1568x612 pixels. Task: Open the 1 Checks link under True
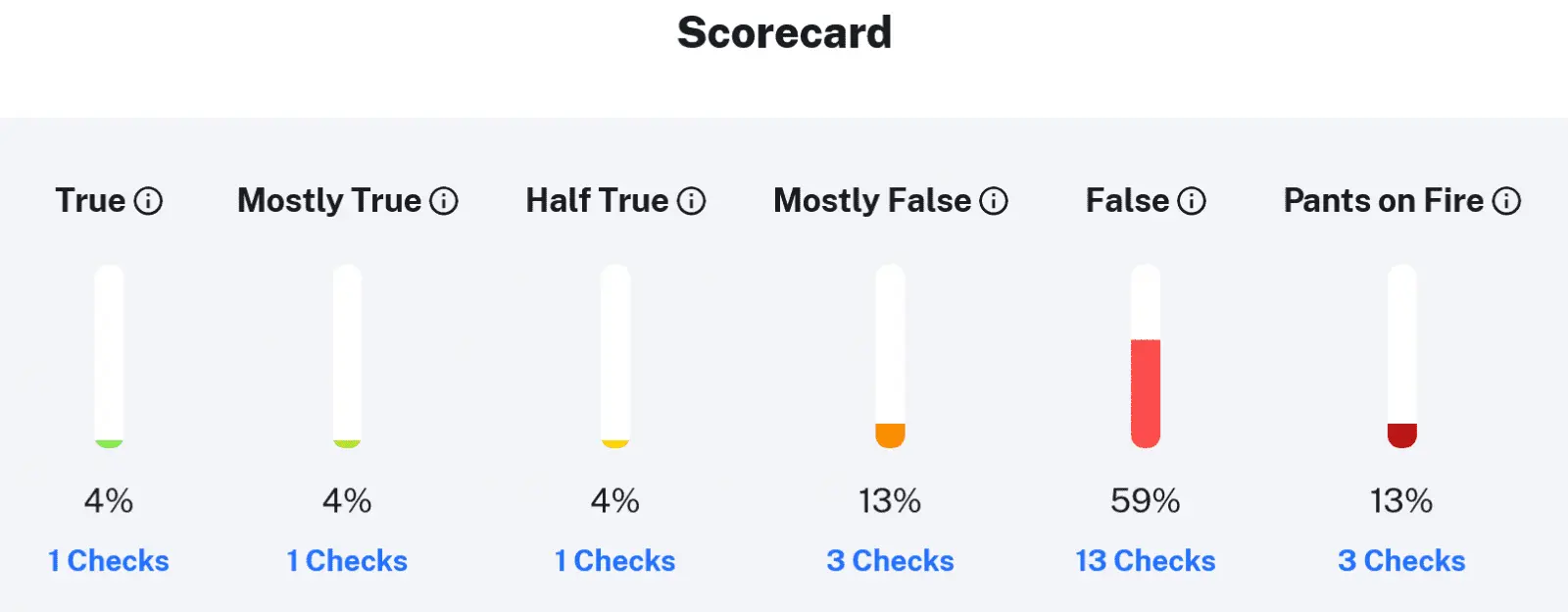click(109, 561)
